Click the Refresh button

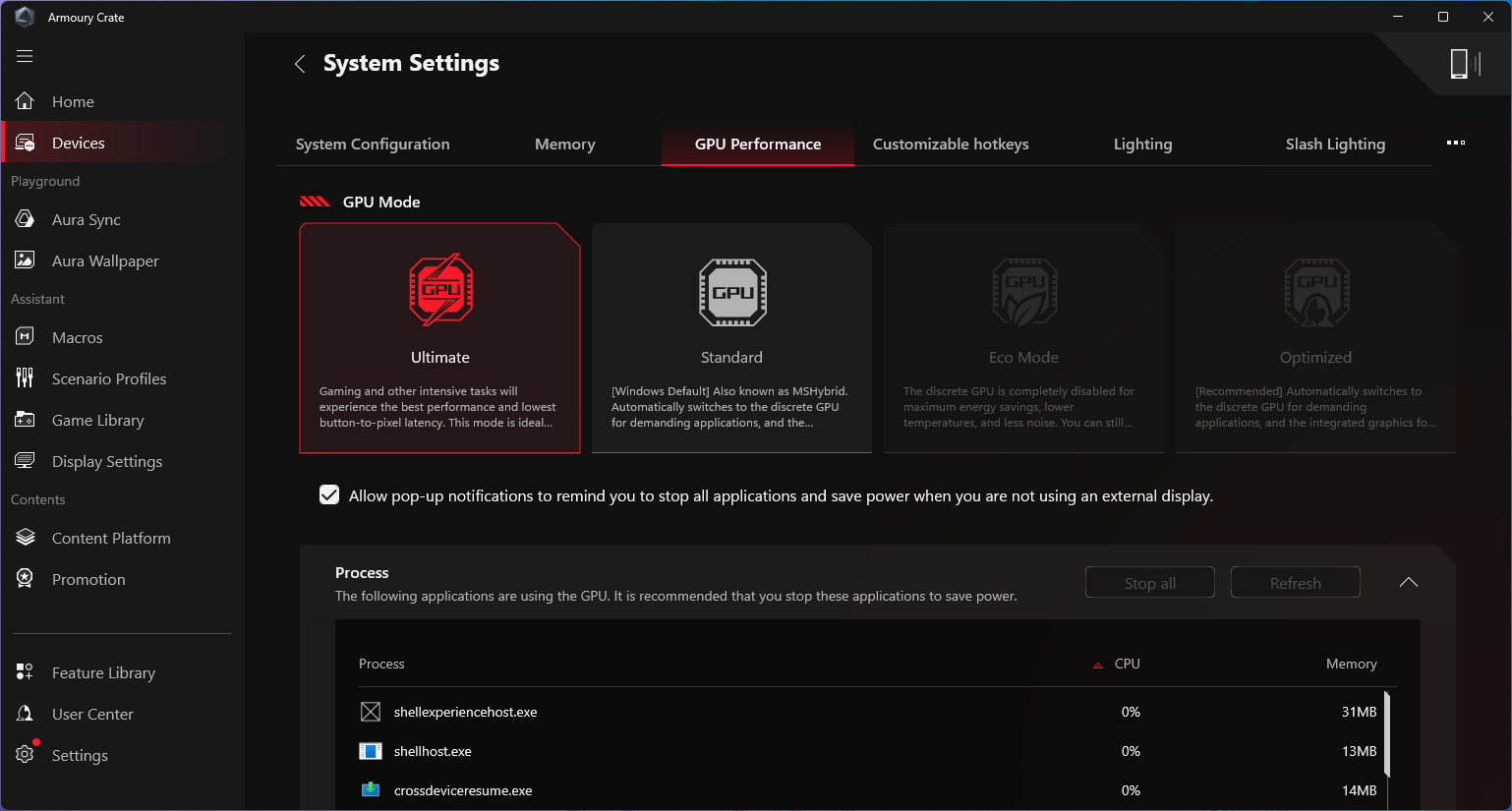point(1296,583)
